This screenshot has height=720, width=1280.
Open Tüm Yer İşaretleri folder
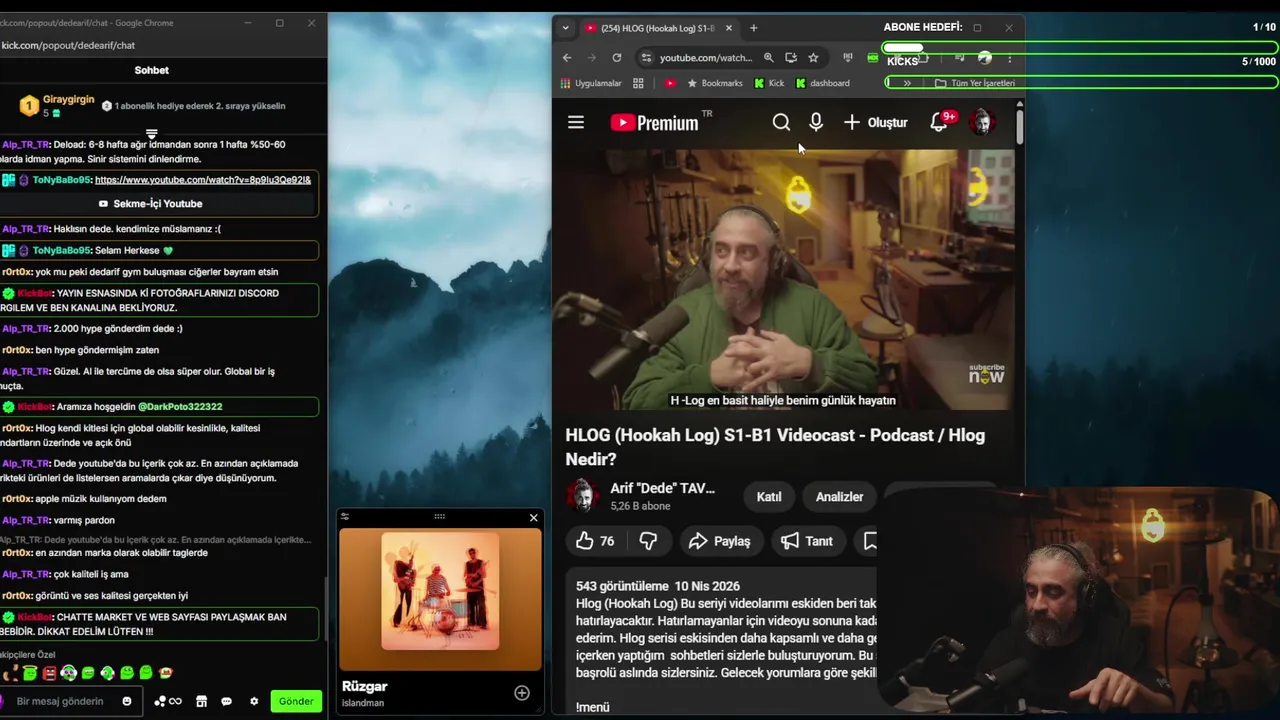tap(975, 83)
